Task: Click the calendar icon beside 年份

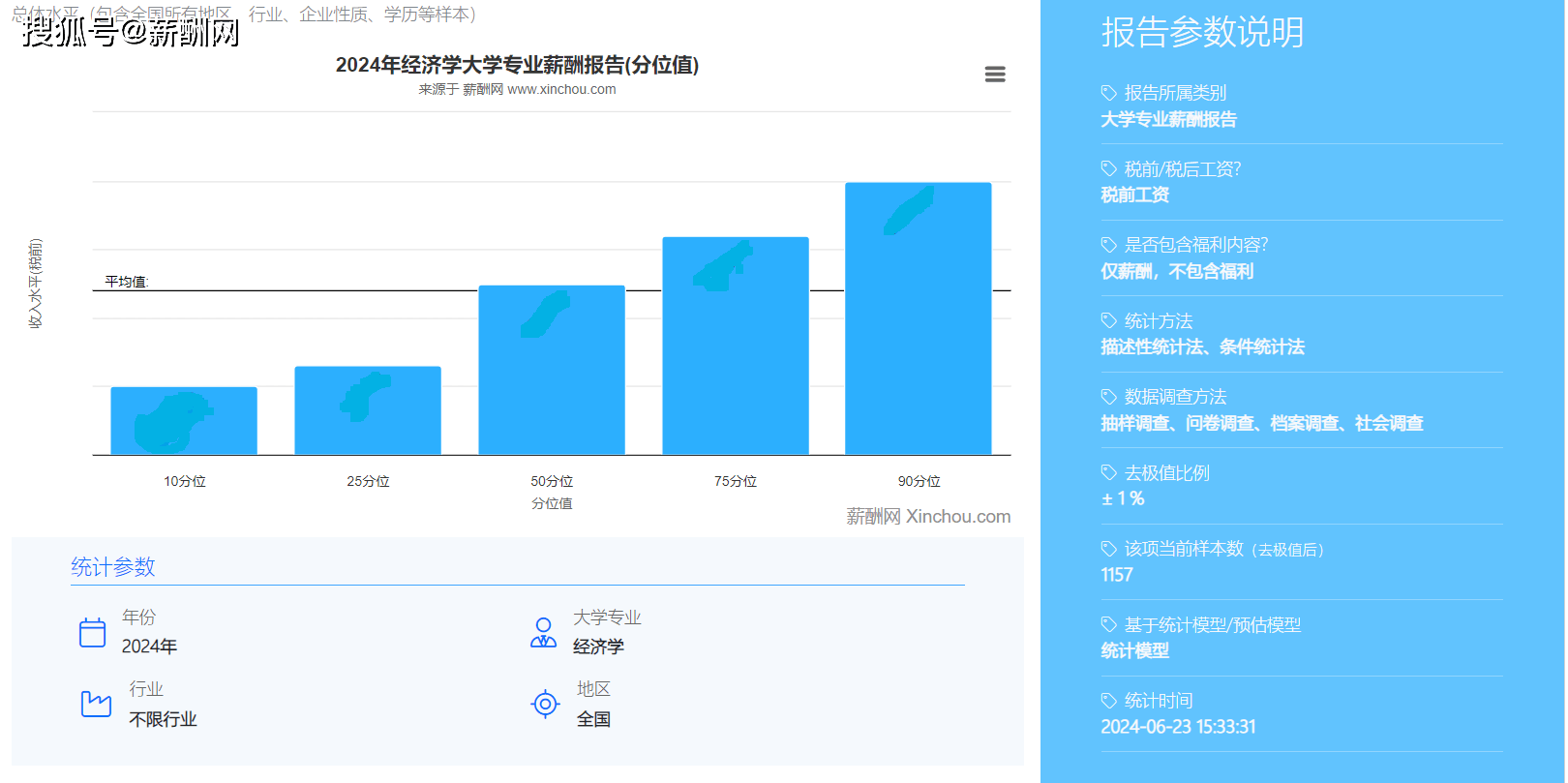Action: tap(92, 633)
